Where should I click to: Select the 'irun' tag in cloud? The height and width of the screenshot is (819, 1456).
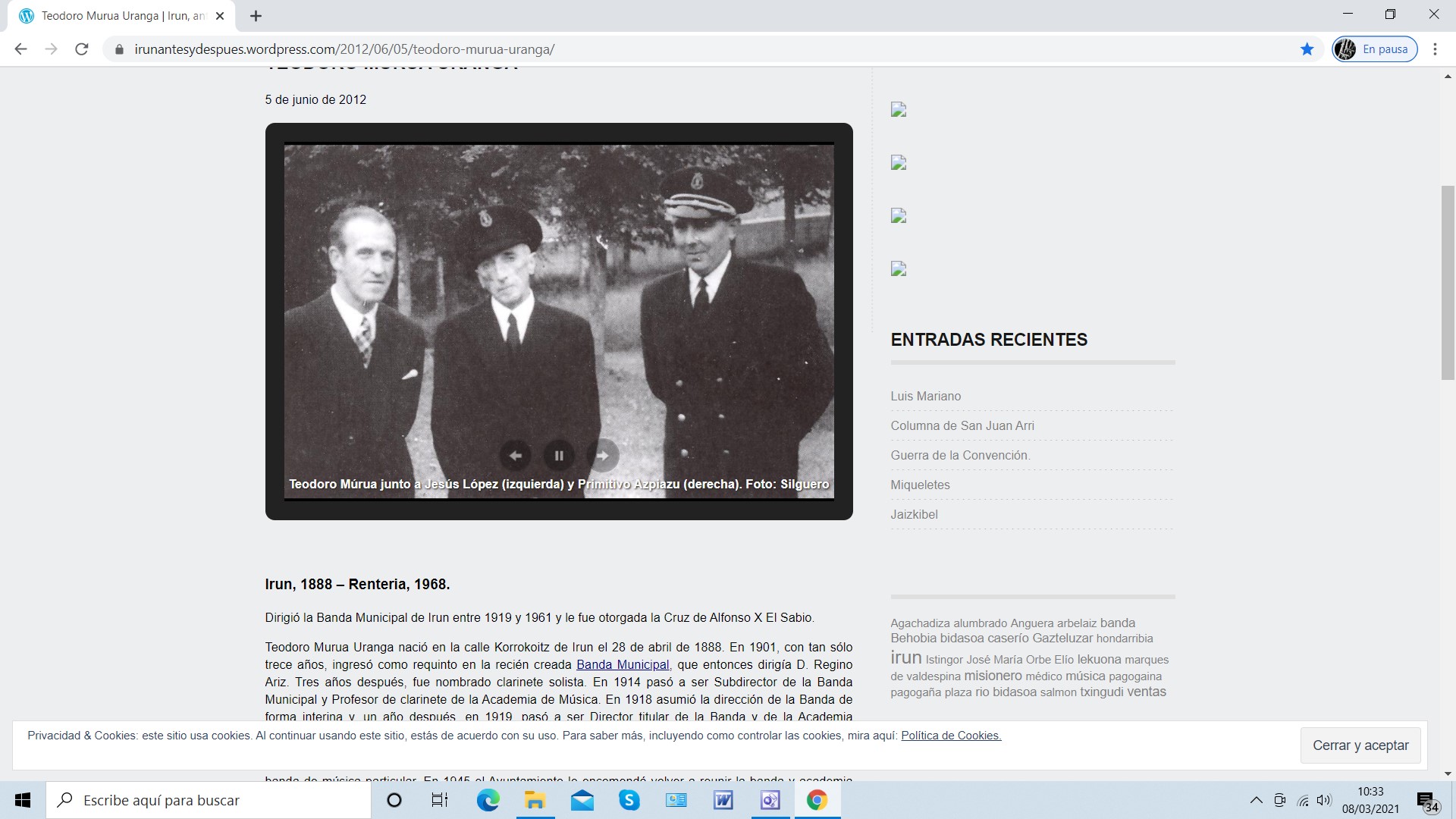(x=906, y=657)
